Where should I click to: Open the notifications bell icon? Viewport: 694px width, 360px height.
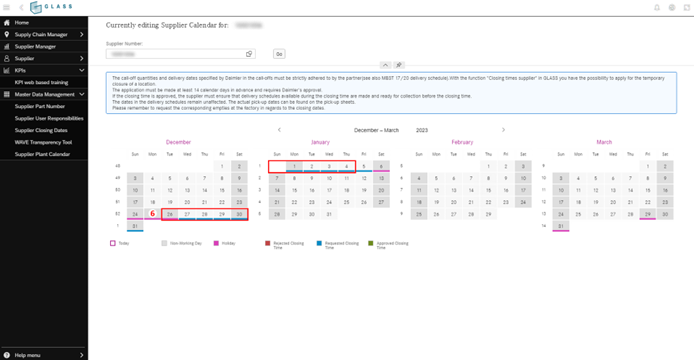tap(657, 8)
